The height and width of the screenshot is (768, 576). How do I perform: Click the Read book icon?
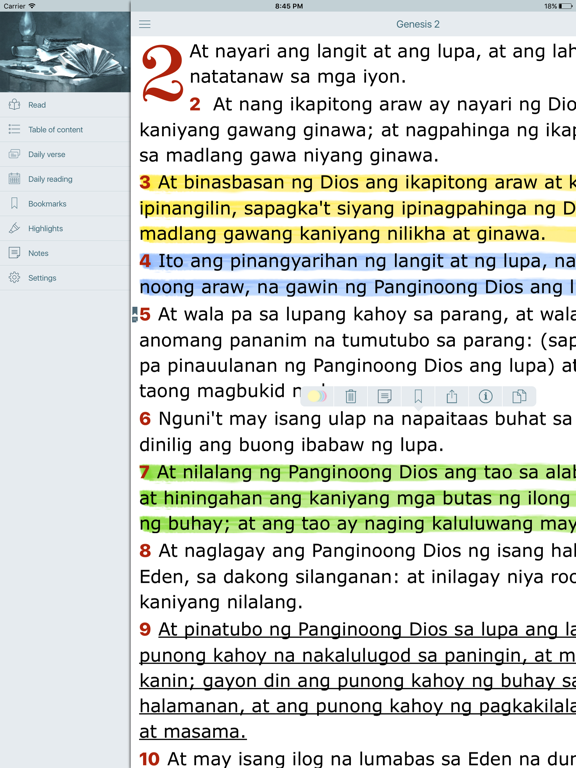click(14, 104)
